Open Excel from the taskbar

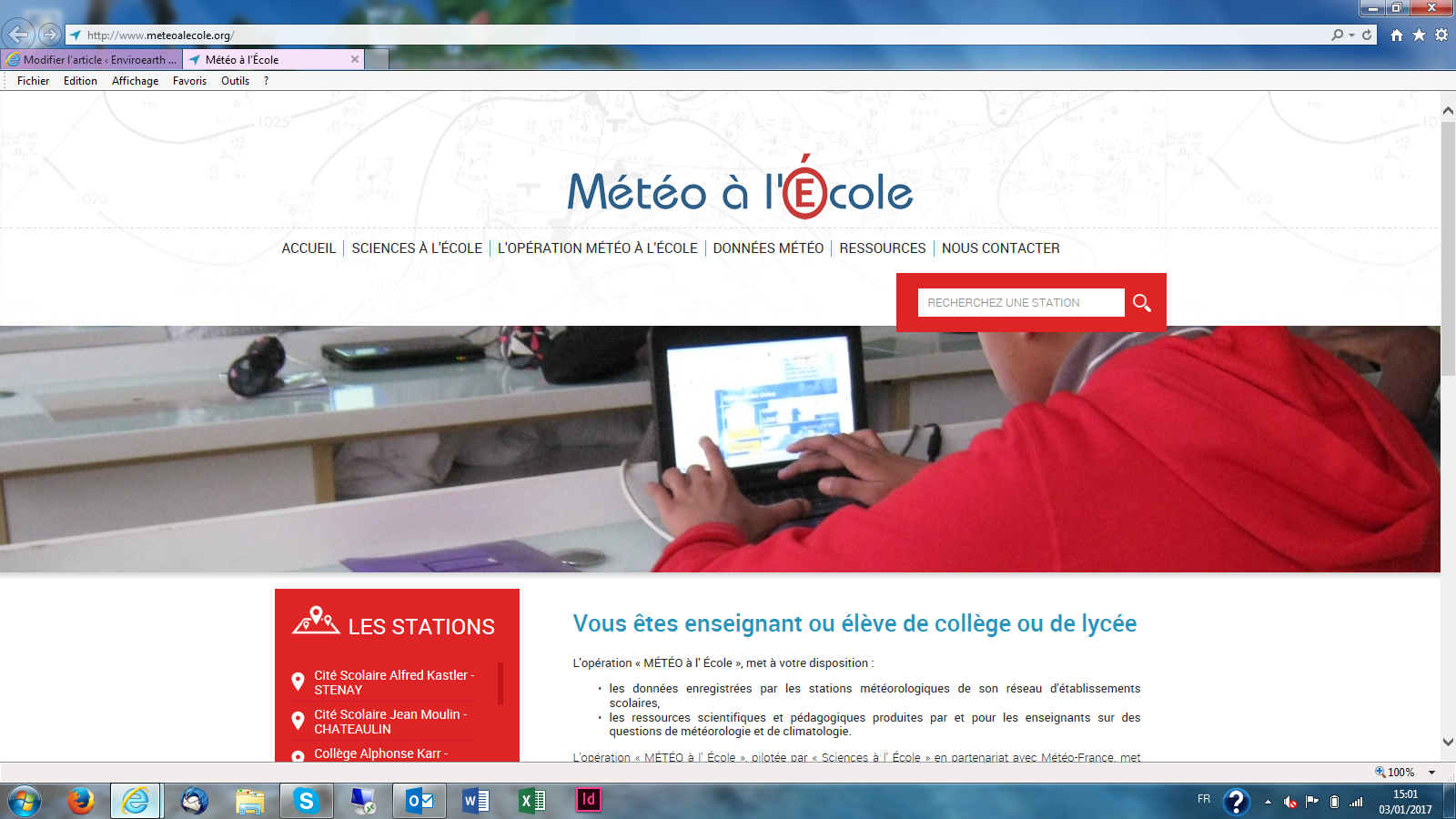pos(531,802)
